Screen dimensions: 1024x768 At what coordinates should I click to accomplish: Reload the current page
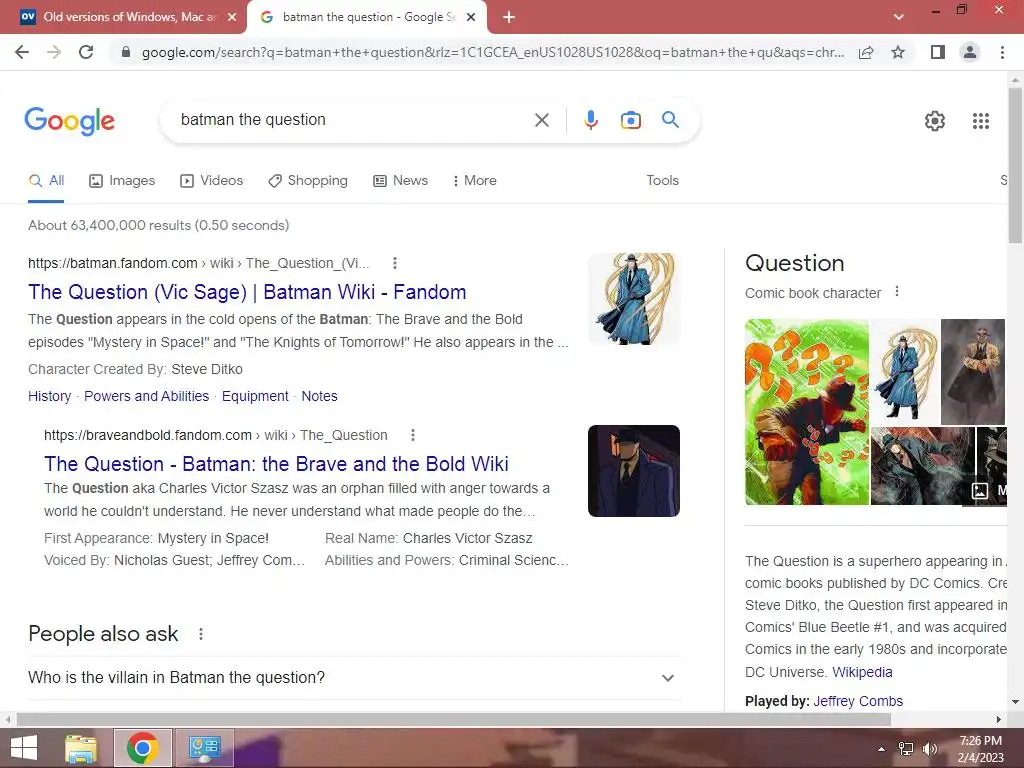tap(86, 52)
